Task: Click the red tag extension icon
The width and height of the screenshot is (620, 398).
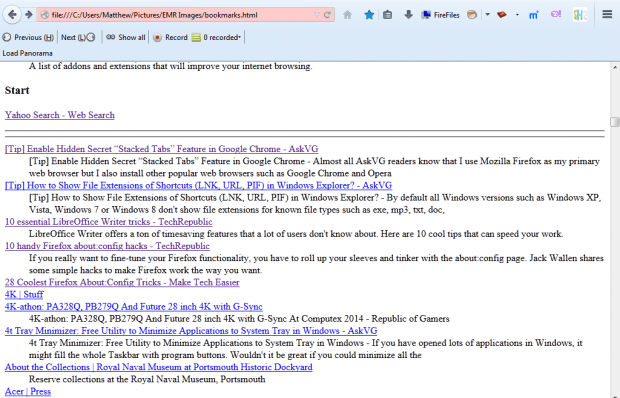Action: (502, 15)
